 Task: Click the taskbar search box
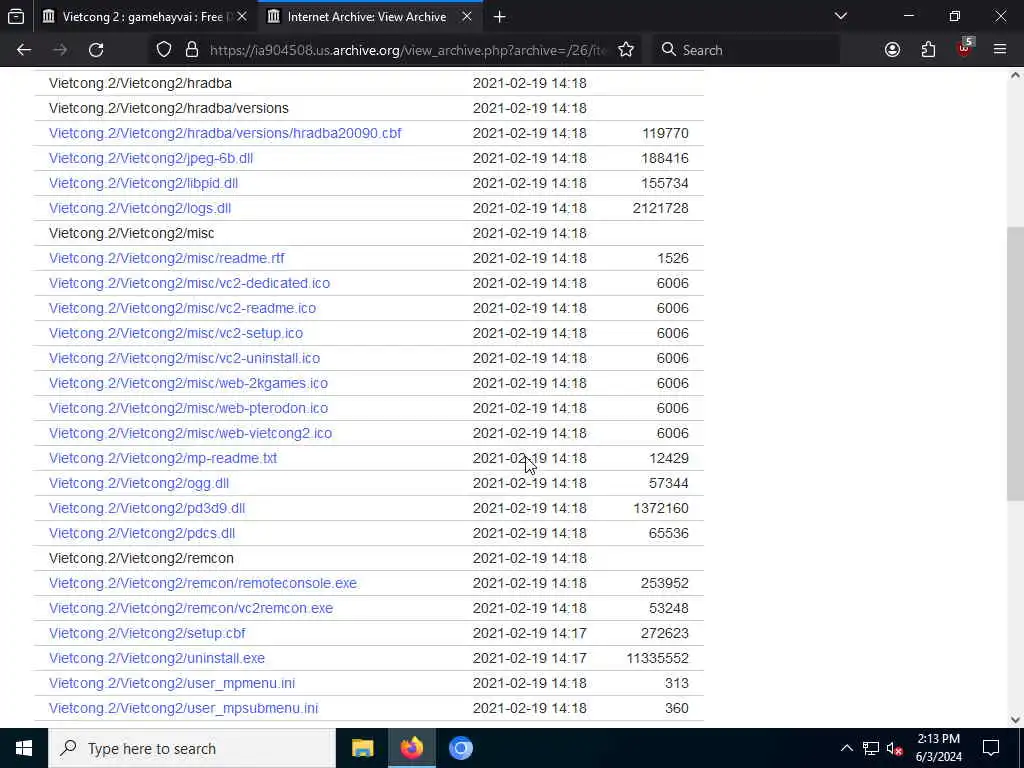192,748
